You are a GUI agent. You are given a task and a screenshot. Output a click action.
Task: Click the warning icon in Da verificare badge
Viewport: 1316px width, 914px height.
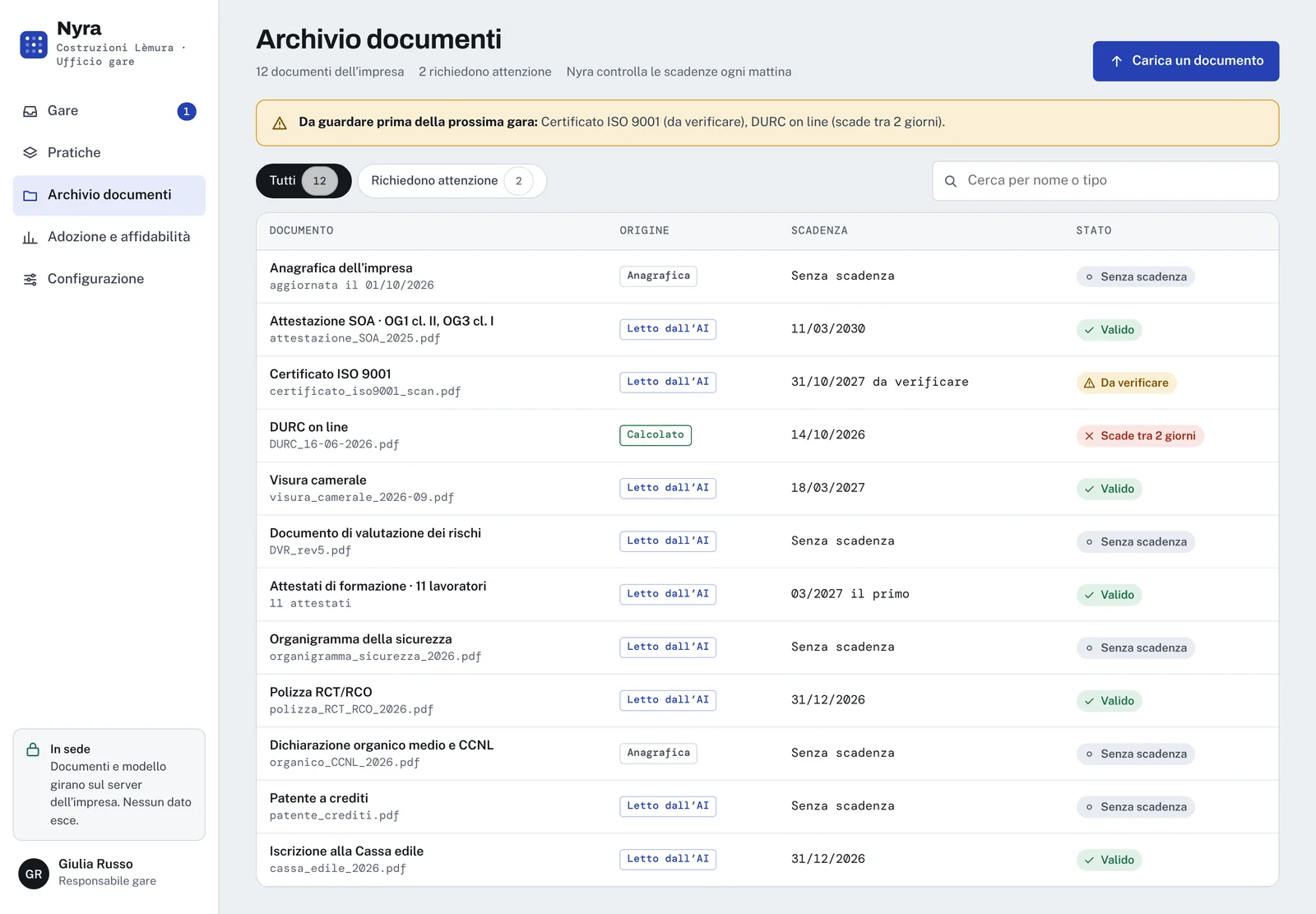pos(1089,383)
